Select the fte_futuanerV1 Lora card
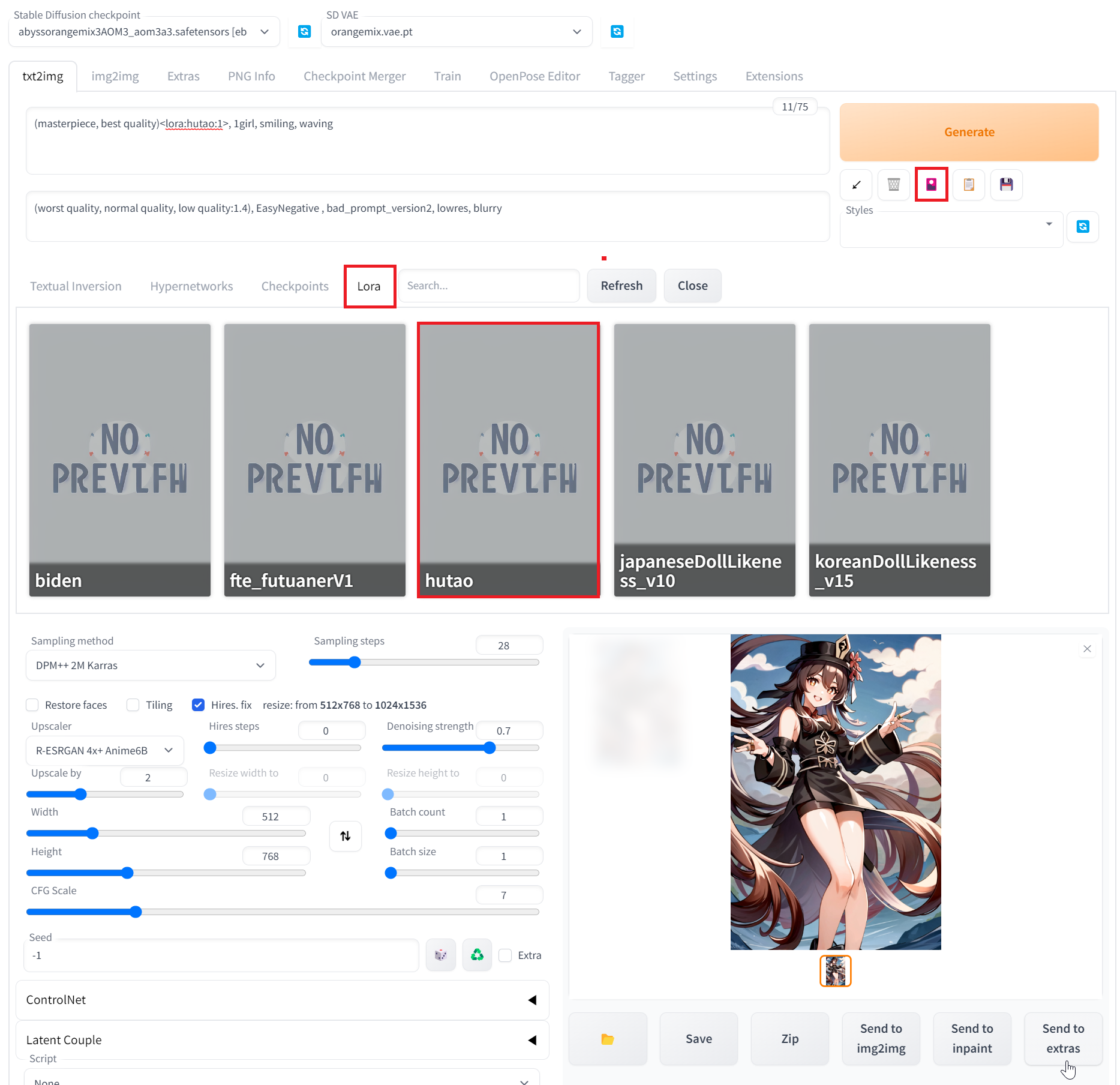The image size is (1120, 1085). [x=315, y=460]
